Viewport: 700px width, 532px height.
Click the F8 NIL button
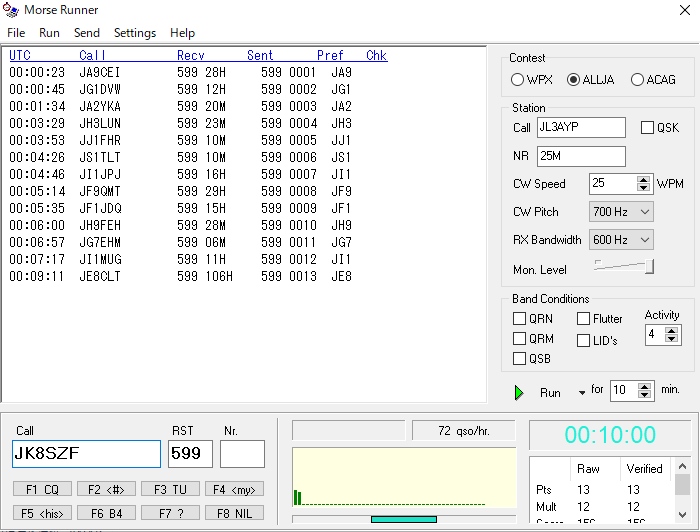tap(234, 513)
